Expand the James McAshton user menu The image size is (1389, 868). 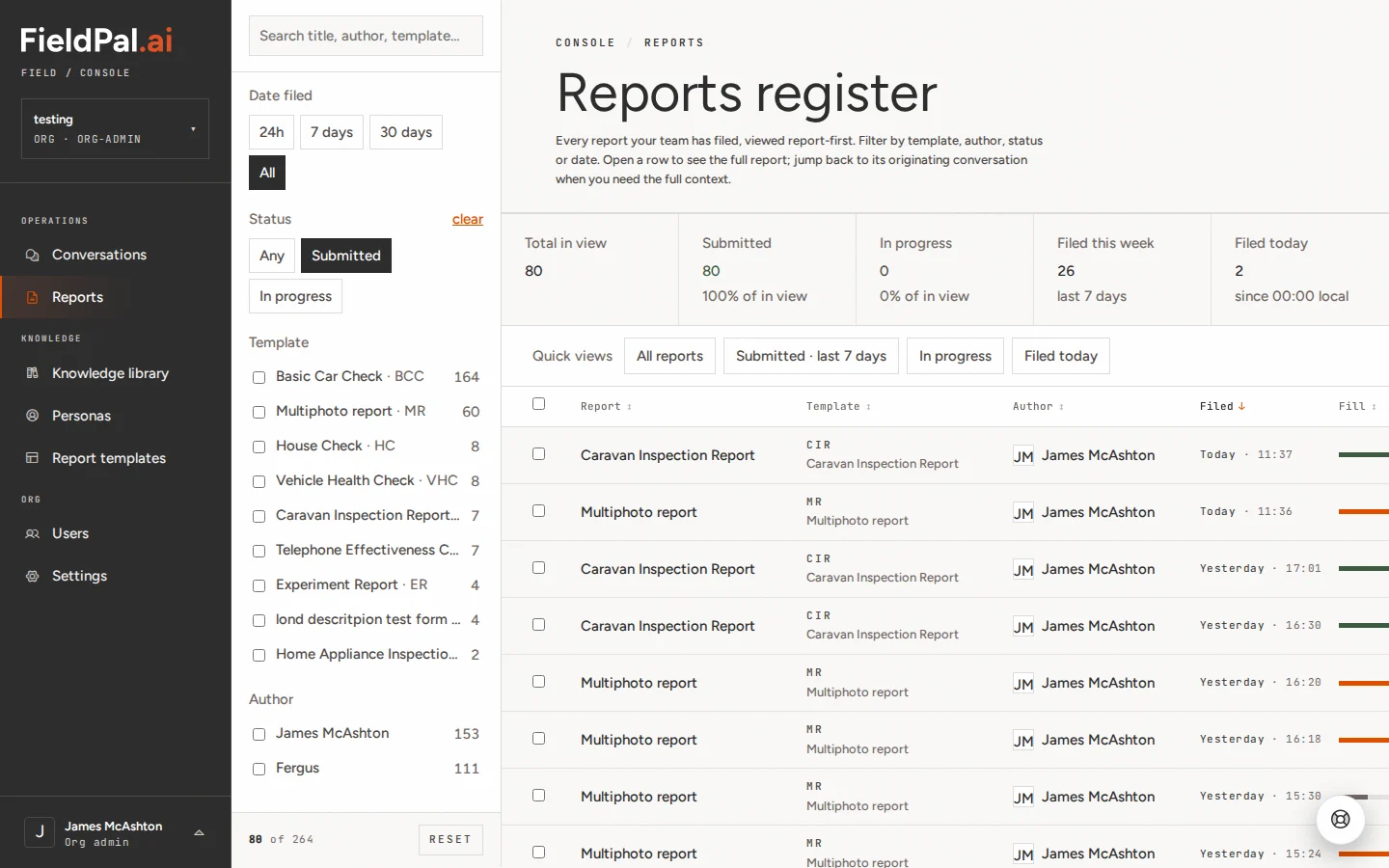click(x=199, y=832)
